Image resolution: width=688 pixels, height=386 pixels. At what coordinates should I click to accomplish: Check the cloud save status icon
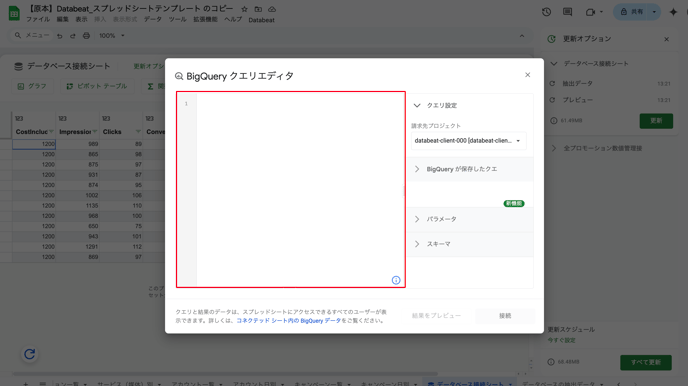coord(272,9)
